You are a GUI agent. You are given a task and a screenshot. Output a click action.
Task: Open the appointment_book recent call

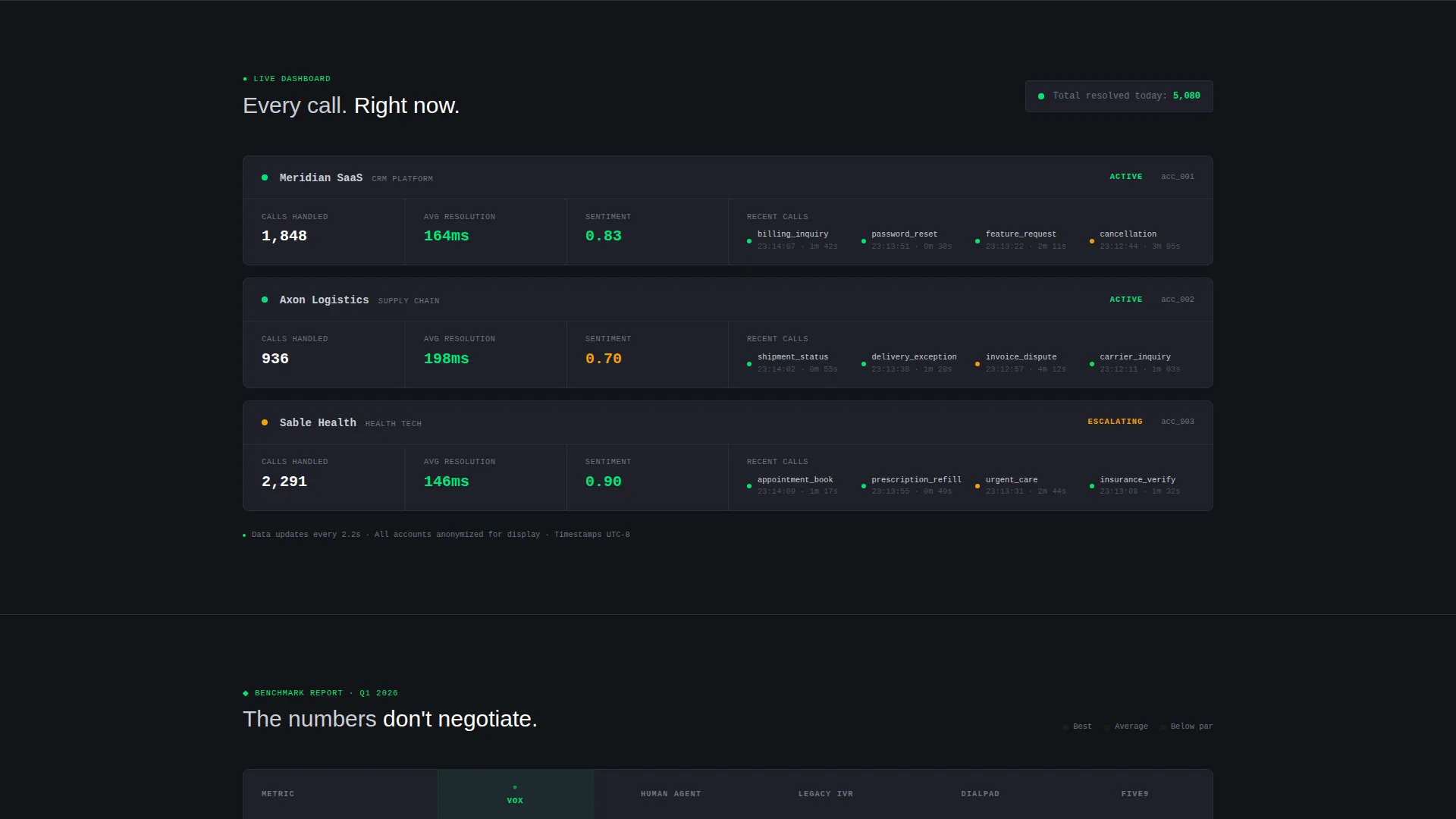coord(792,485)
